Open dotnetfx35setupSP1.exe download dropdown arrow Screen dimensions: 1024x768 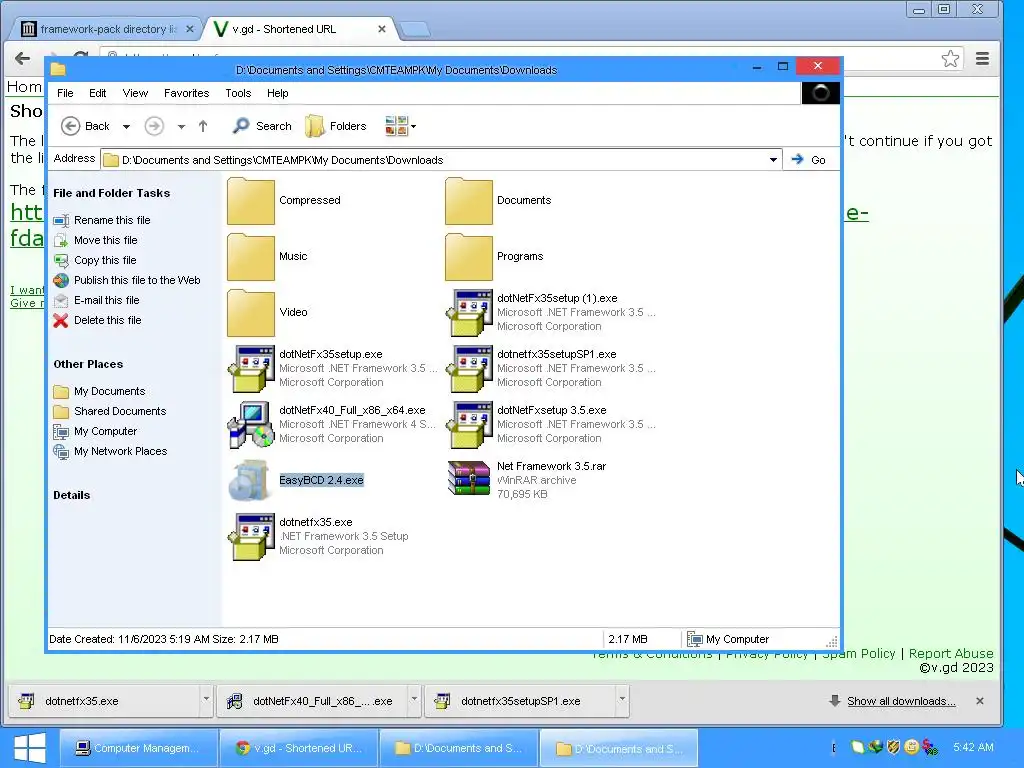622,699
